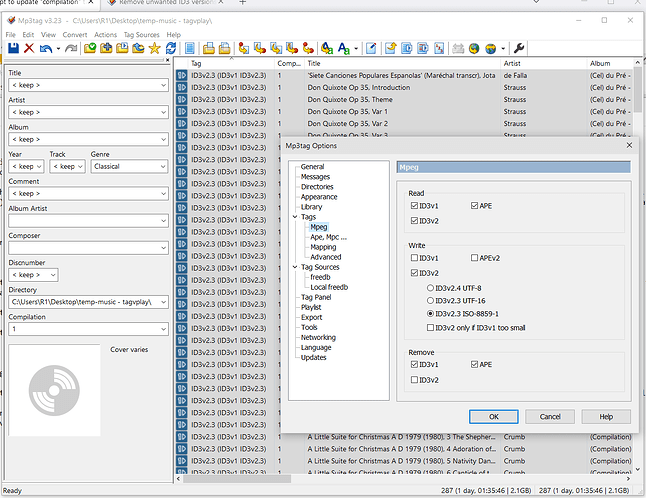Viewport: 646px width, 500px height.
Task: Collapse the Tag Sources tree node
Action: pos(295,267)
